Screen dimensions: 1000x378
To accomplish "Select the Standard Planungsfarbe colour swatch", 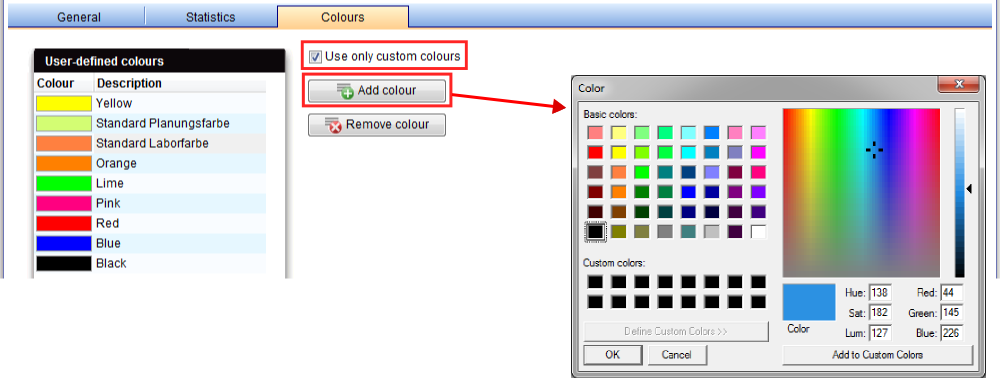I will (x=64, y=123).
